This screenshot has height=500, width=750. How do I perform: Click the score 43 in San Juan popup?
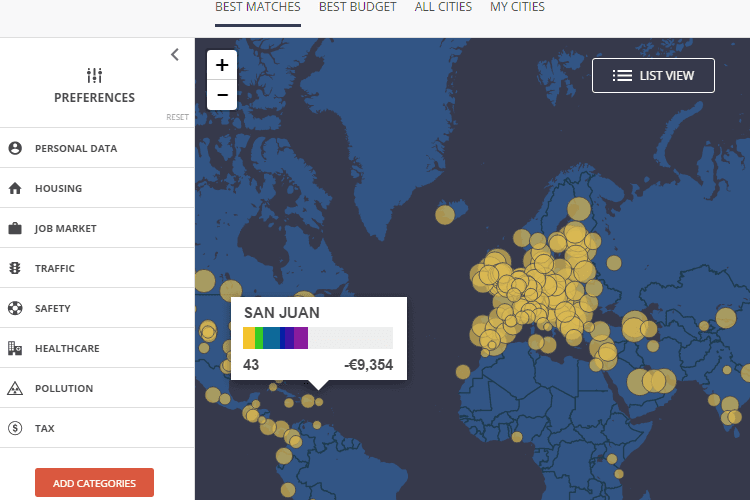[x=251, y=365]
